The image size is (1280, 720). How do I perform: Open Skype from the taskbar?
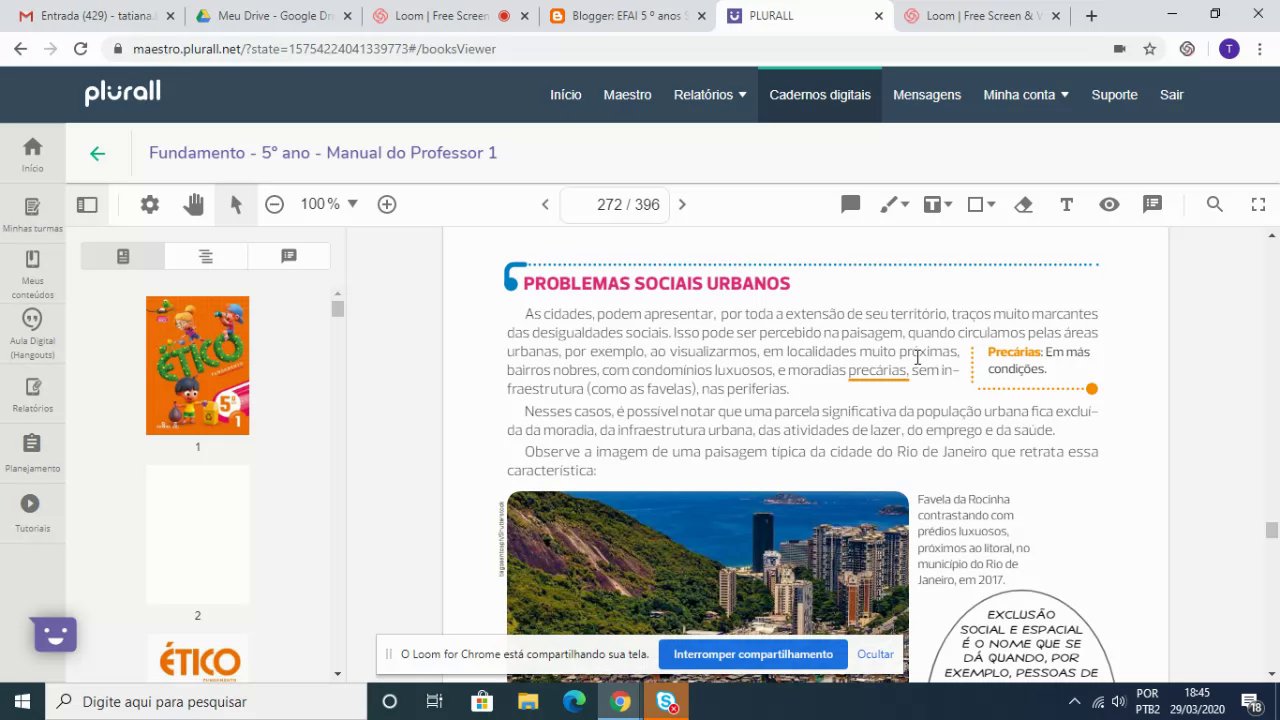click(x=667, y=701)
